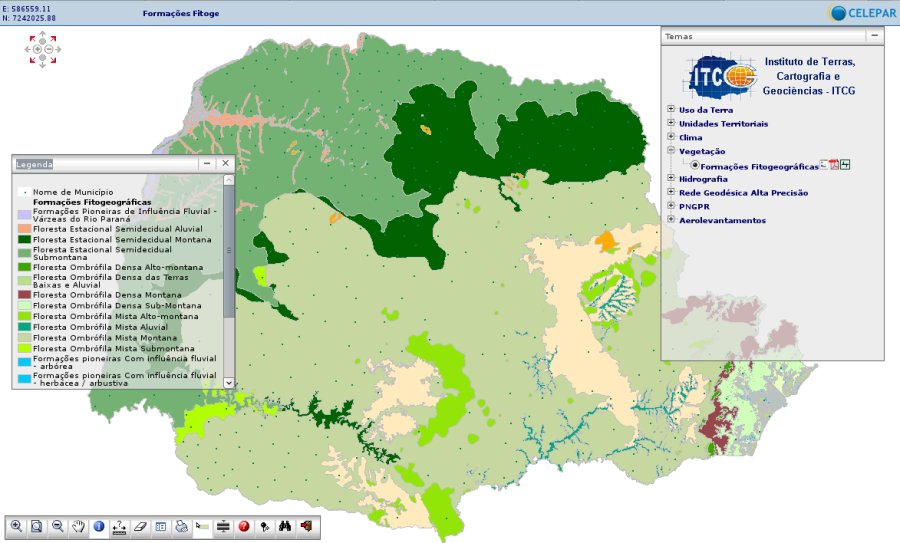Select the eraser tool in bottom toolbar
Screen dimensions: 900x543
click(140, 526)
